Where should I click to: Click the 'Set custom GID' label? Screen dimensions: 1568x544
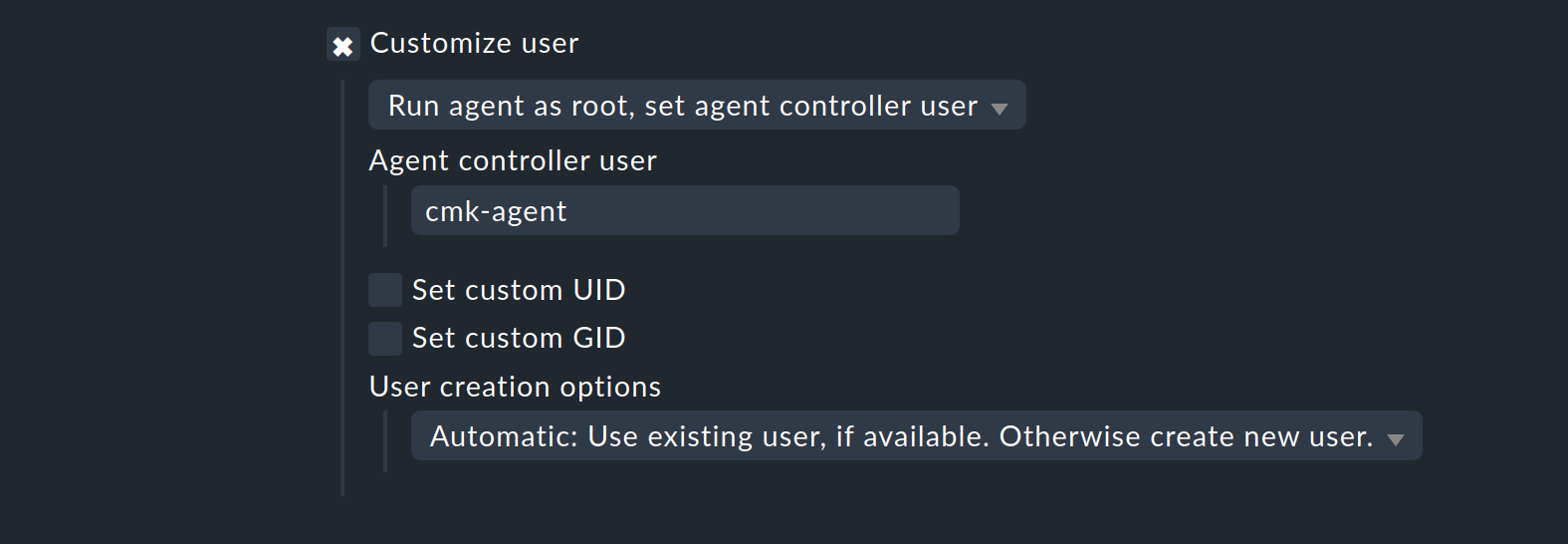point(519,339)
